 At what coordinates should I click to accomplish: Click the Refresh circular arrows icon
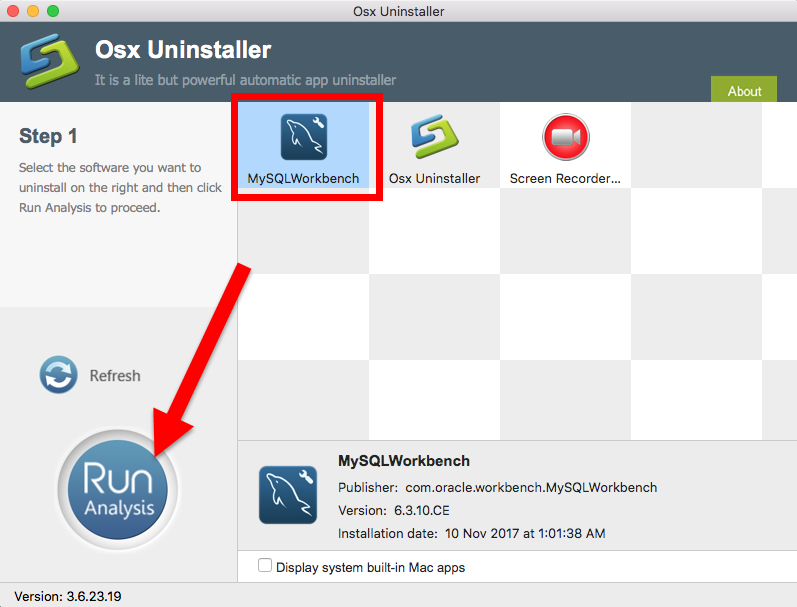(x=58, y=376)
